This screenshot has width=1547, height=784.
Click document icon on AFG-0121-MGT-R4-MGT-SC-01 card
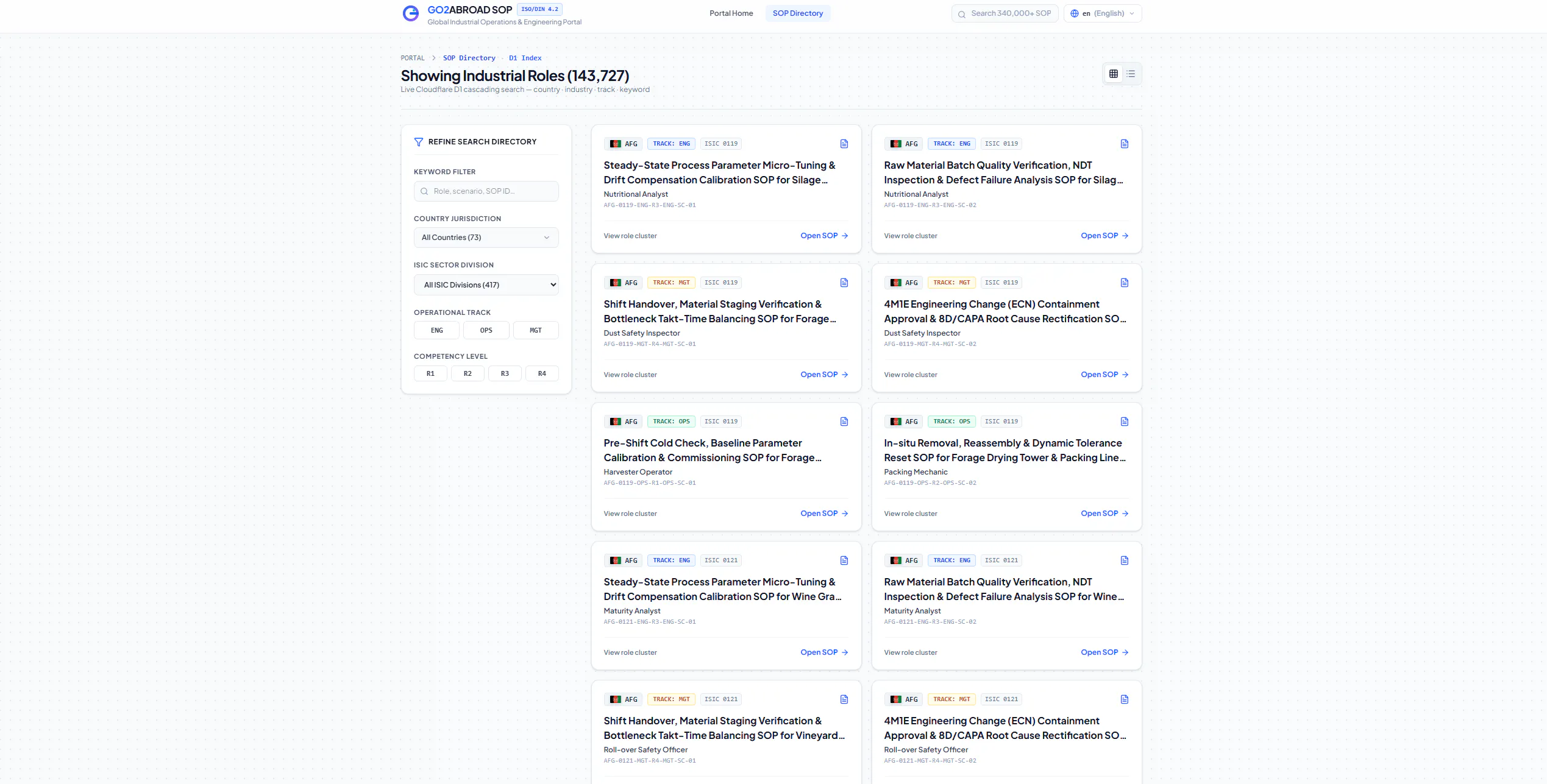coord(844,699)
